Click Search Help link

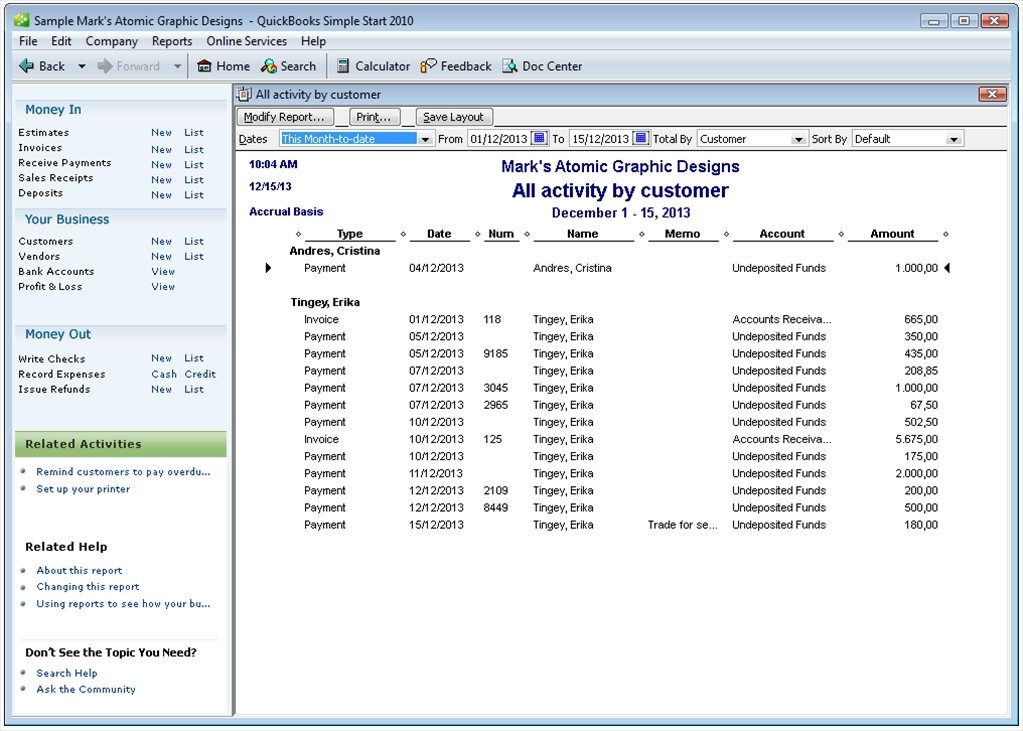pyautogui.click(x=67, y=673)
